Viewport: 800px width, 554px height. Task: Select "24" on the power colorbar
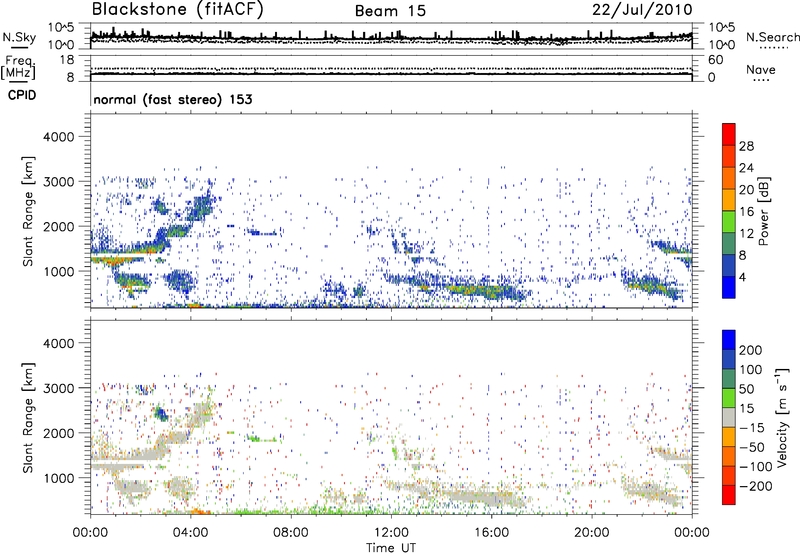746,168
